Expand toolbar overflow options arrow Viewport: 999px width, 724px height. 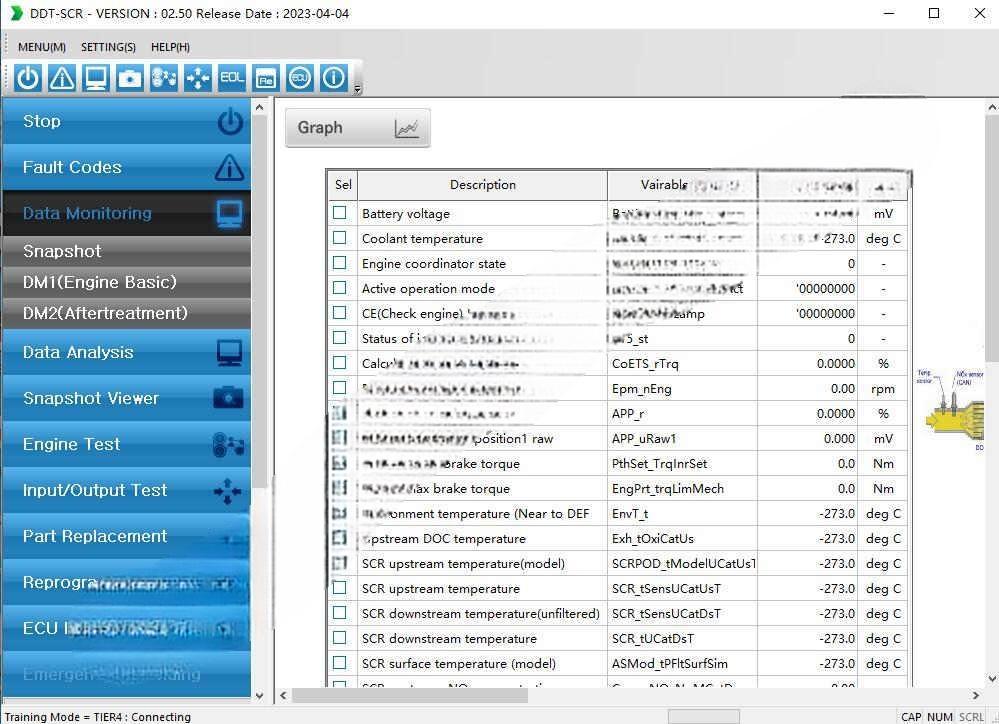click(357, 89)
